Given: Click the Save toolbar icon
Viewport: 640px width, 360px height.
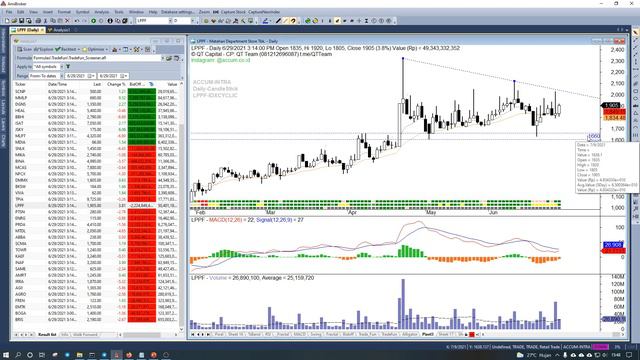Looking at the screenshot, I should tap(21, 21).
